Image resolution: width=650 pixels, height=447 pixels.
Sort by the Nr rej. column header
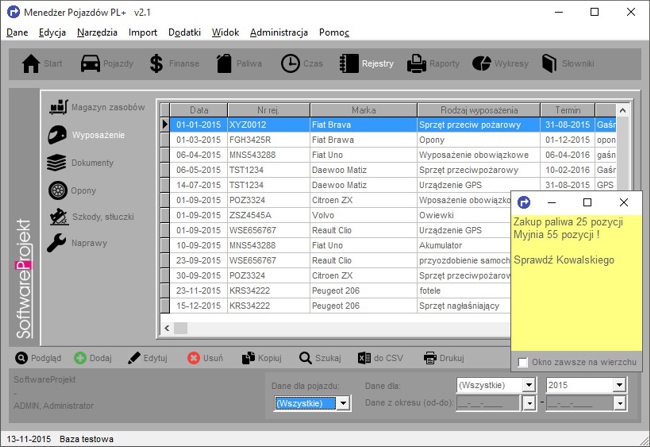click(269, 110)
